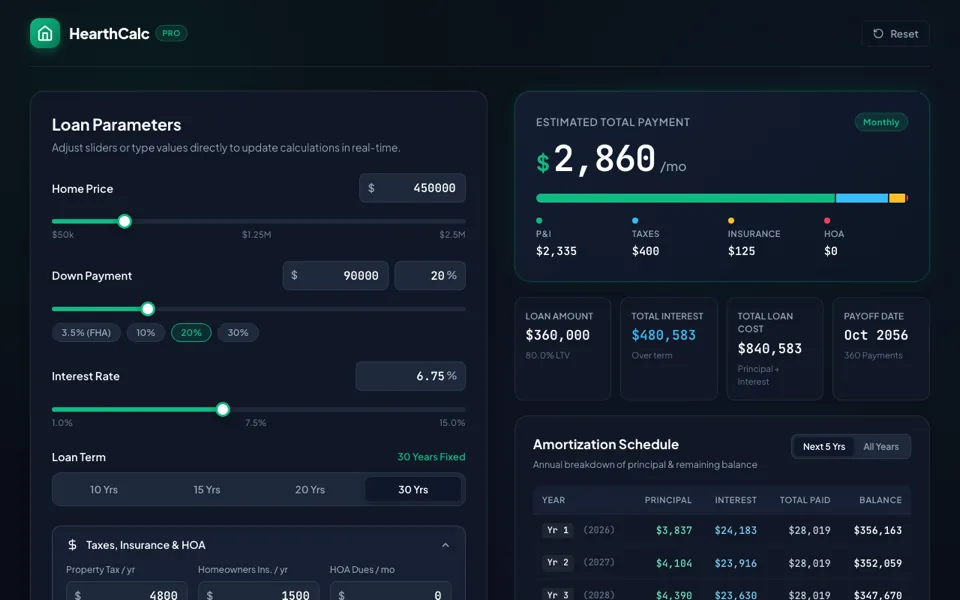Image resolution: width=960 pixels, height=600 pixels.
Task: Click the blue Taxes segment of payment bar
Action: (862, 198)
